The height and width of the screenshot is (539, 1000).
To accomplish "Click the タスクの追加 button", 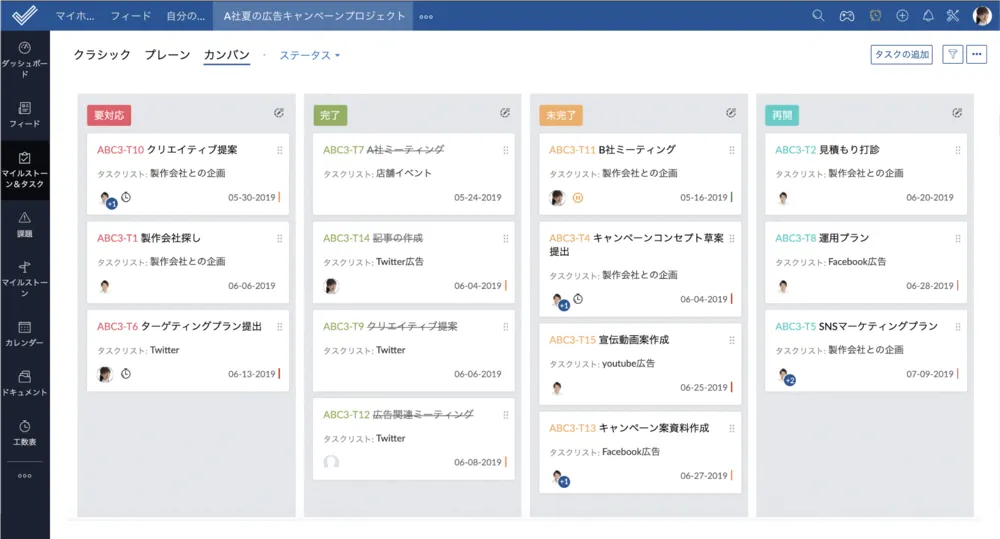I will 901,55.
